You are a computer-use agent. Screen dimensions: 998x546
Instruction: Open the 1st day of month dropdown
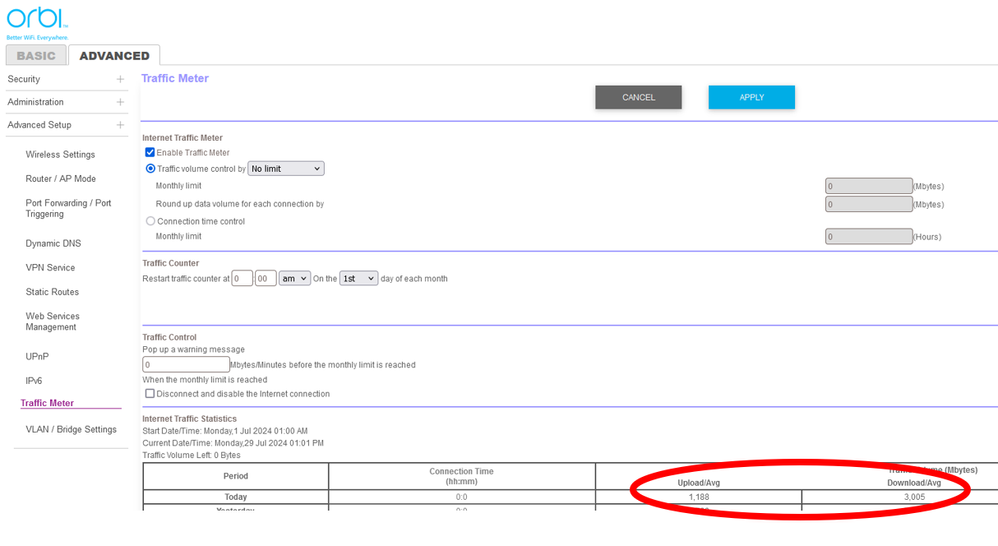coord(358,278)
